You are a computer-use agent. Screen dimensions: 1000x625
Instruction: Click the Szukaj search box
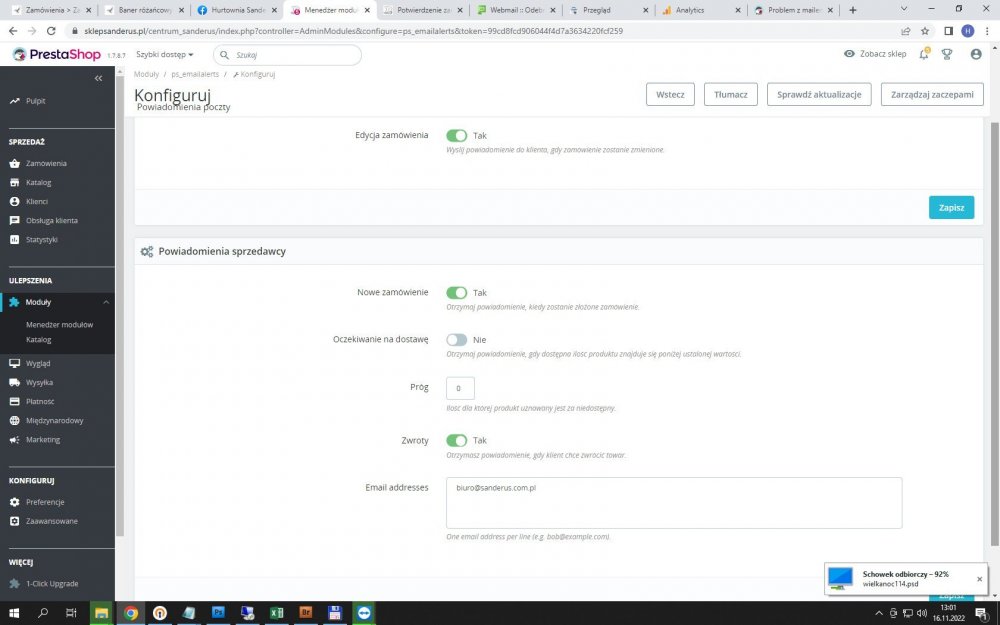[287, 55]
